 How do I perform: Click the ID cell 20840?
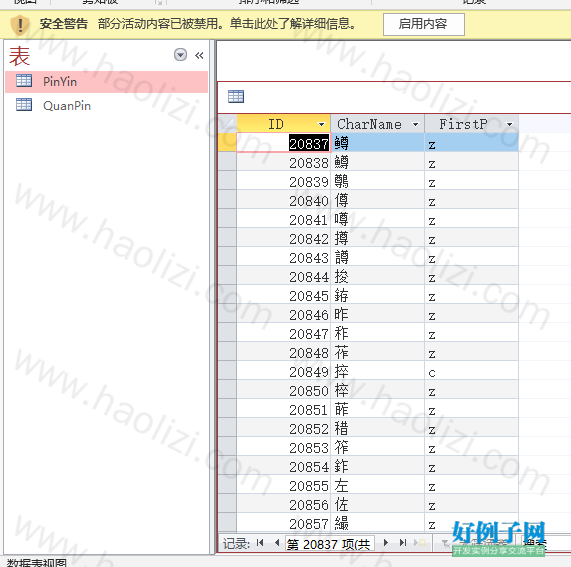pyautogui.click(x=284, y=200)
